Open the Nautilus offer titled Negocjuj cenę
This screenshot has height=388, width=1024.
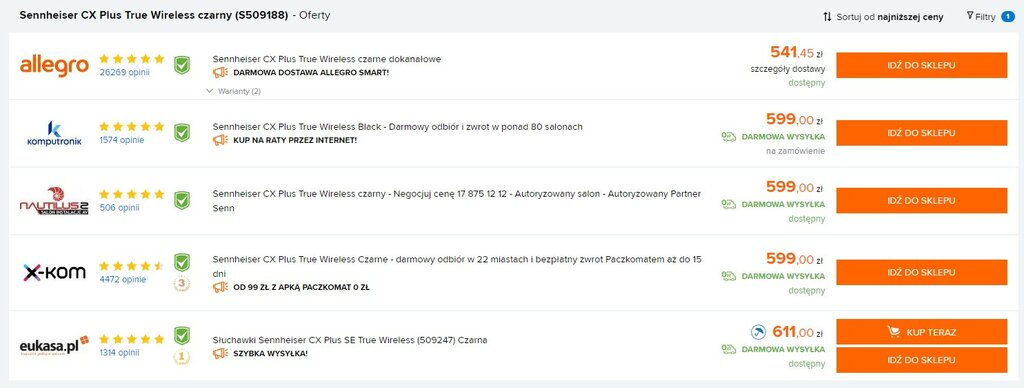(457, 201)
